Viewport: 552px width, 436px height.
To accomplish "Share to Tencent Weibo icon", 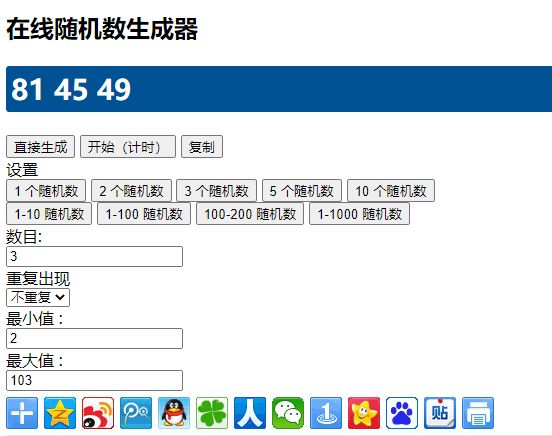I will click(x=136, y=413).
